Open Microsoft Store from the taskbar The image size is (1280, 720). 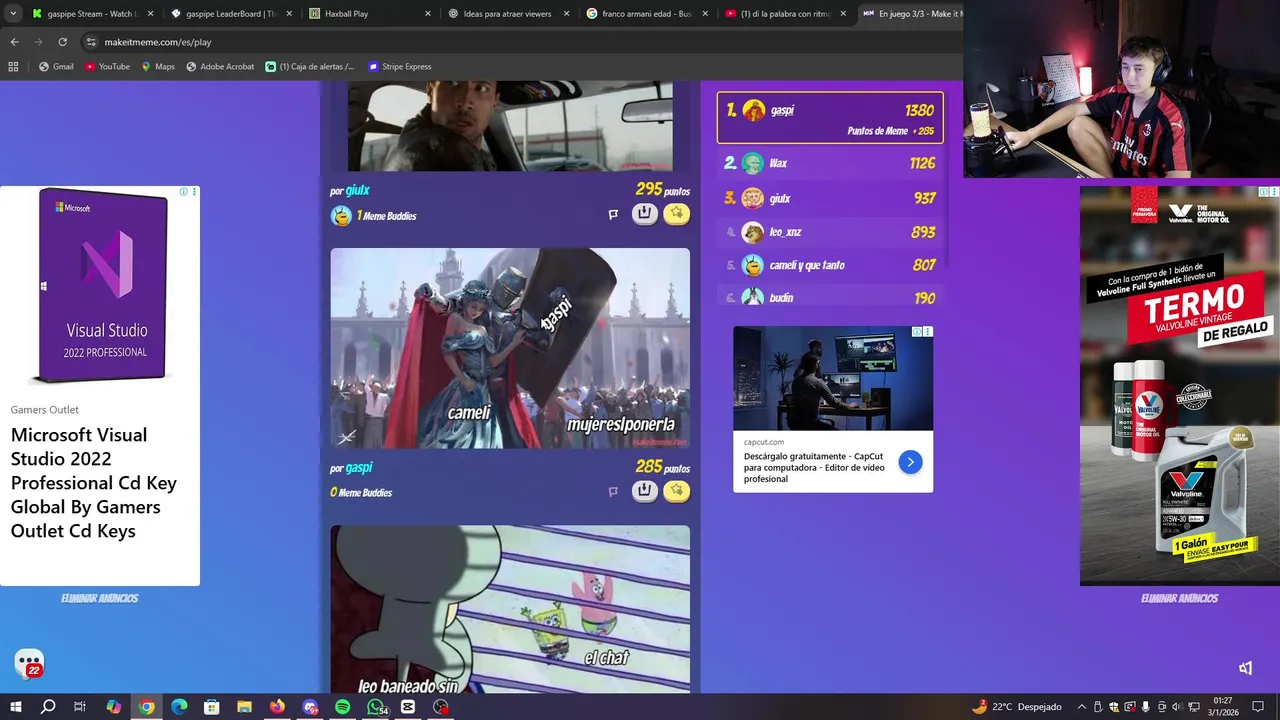click(x=211, y=707)
